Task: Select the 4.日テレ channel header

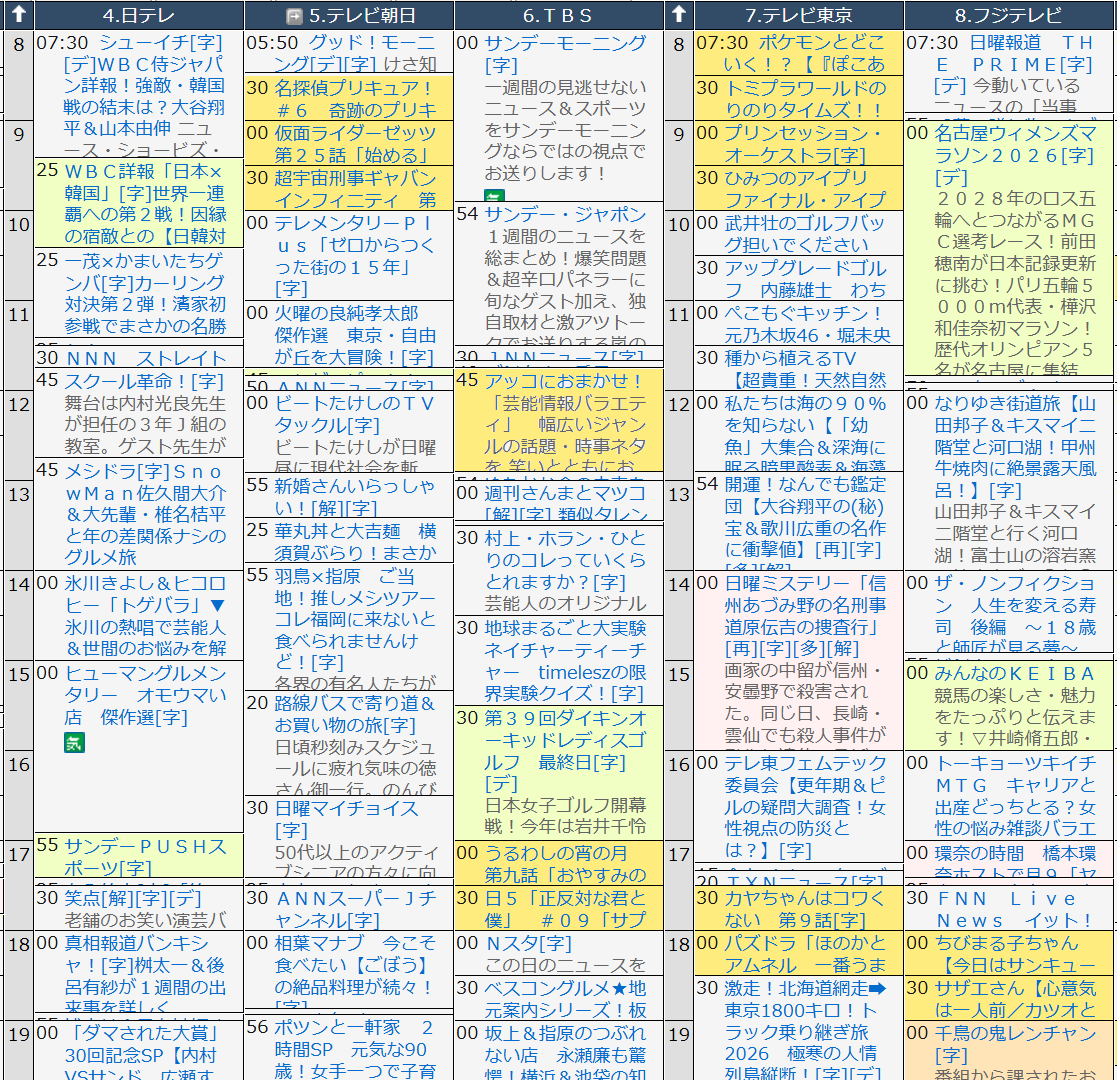Action: point(139,15)
